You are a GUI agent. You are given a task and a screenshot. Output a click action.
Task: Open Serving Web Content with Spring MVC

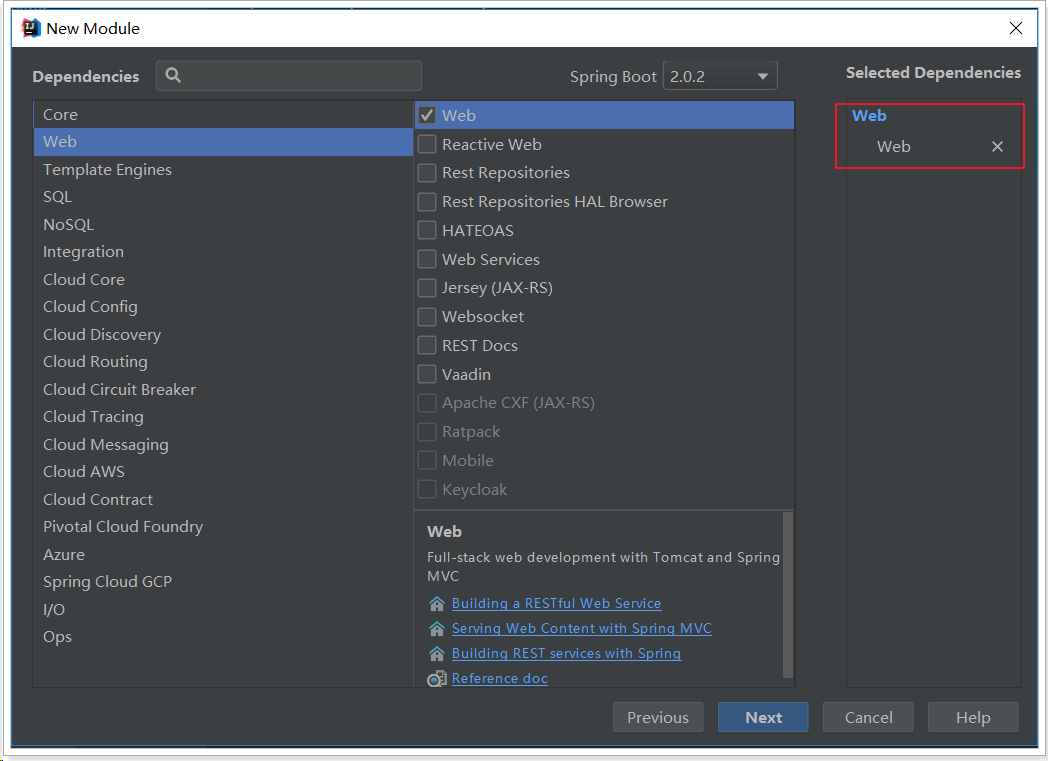(x=581, y=629)
